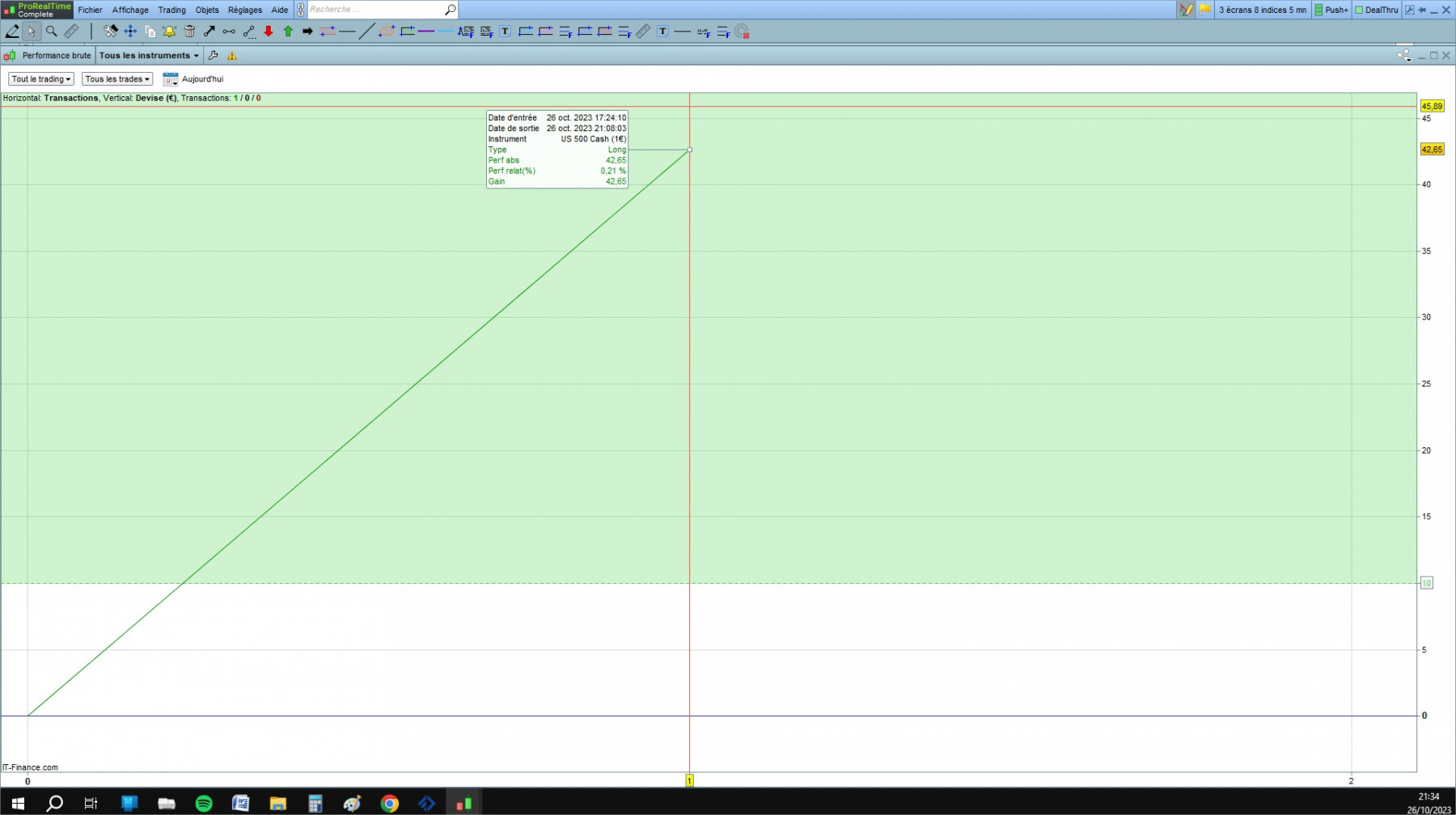Select the magnifying glass zoom tool
This screenshot has height=815, width=1456.
point(52,32)
